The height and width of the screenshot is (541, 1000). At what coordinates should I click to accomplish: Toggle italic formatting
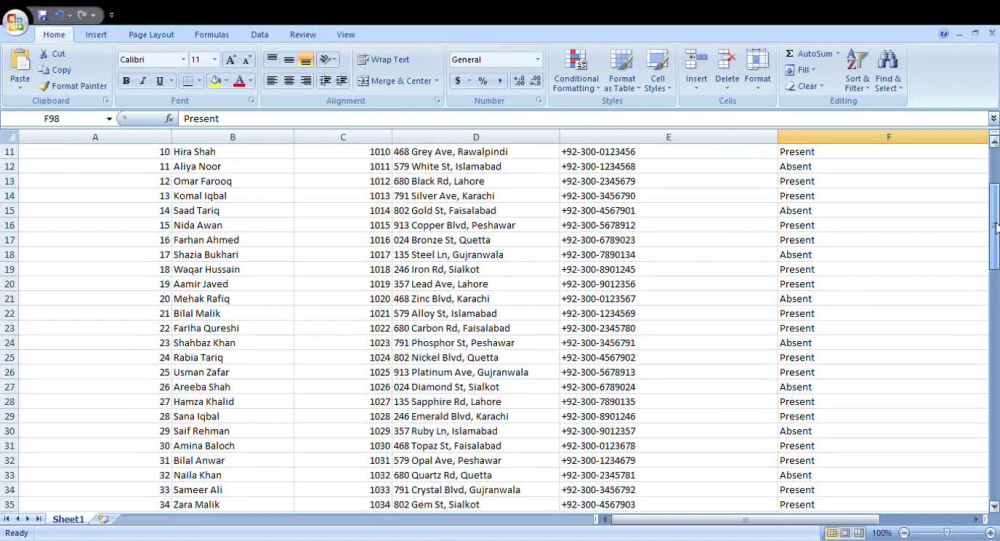[142, 80]
